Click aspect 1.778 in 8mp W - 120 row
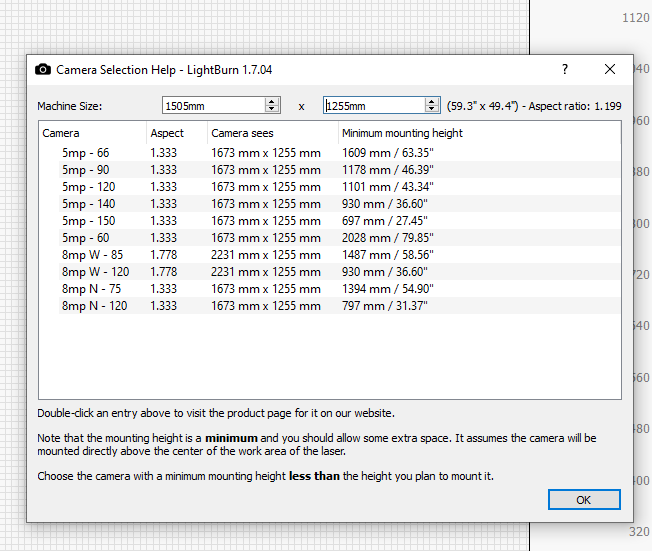The width and height of the screenshot is (652, 551). click(163, 272)
